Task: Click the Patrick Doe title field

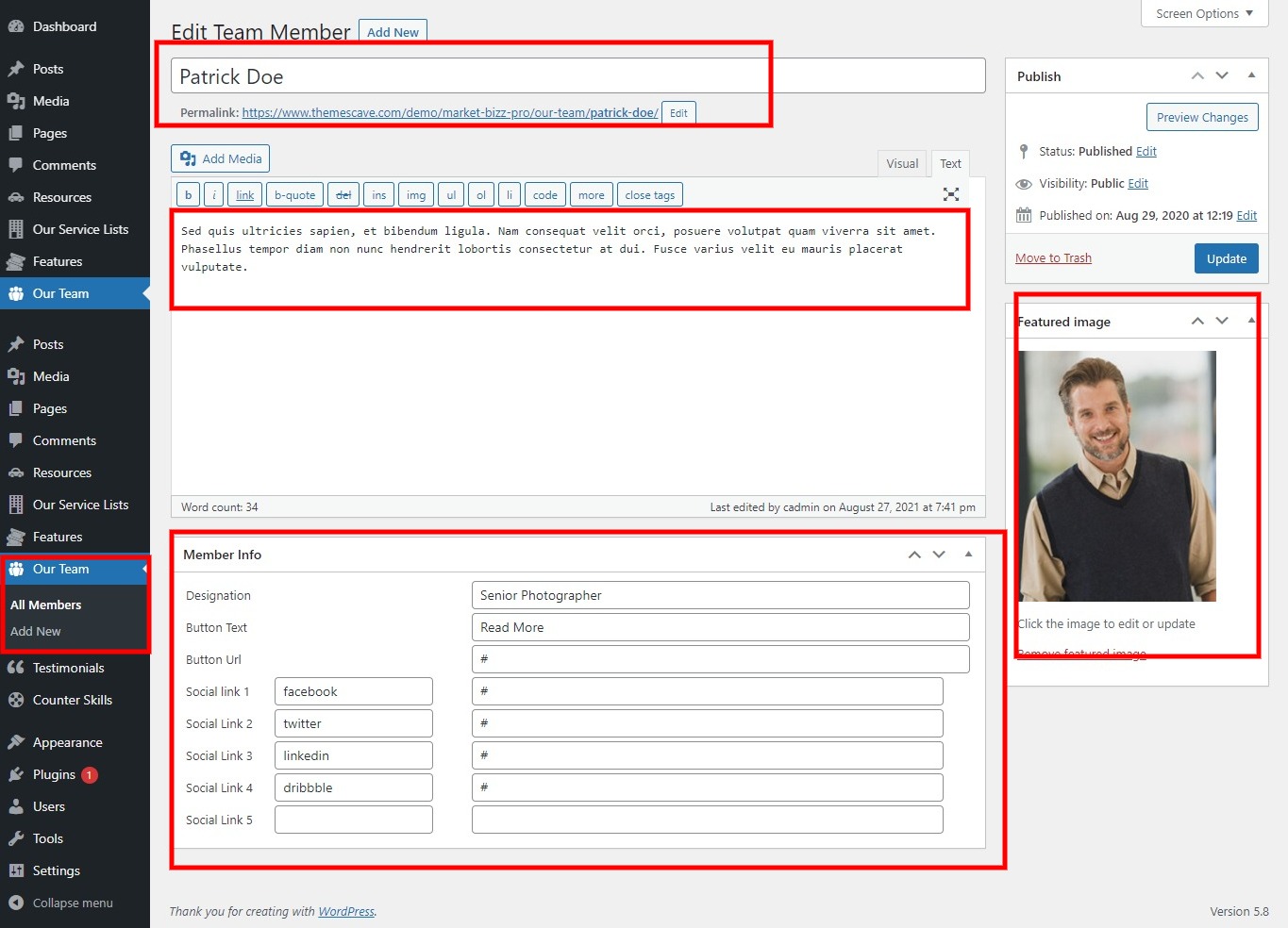Action: [577, 75]
